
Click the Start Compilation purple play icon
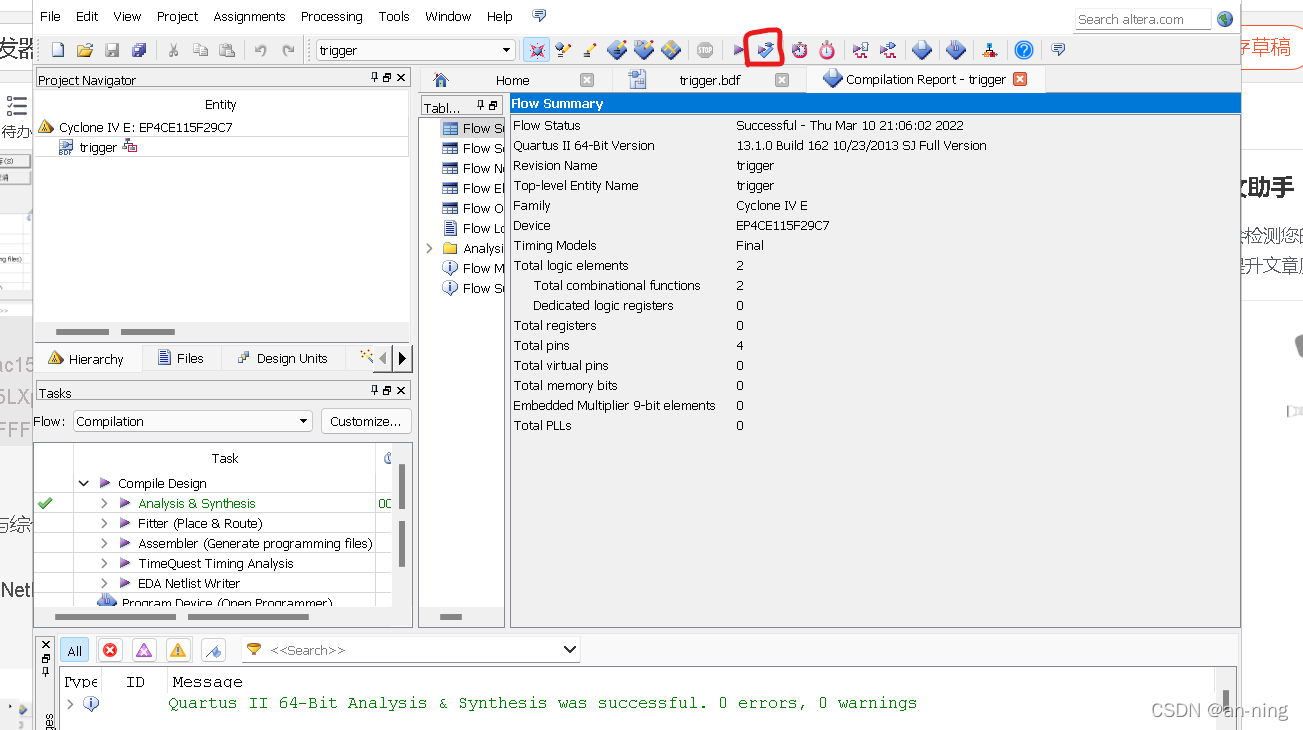(x=739, y=50)
